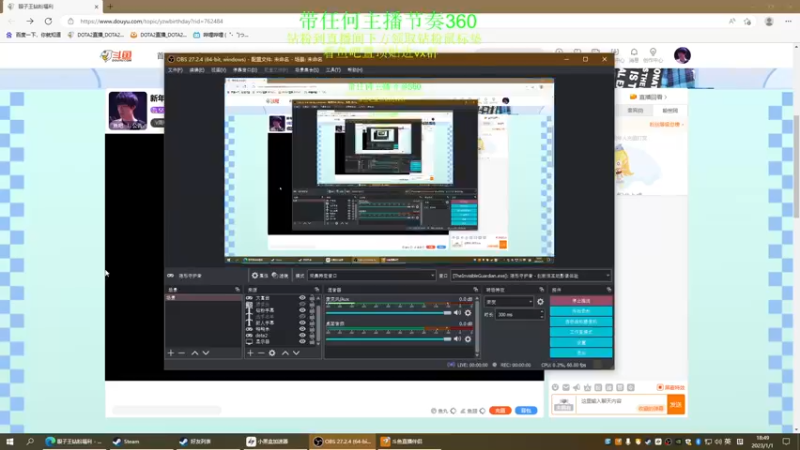Toggle visibility eye of display capture source
Viewport: 800px width, 450px height.
302,341
